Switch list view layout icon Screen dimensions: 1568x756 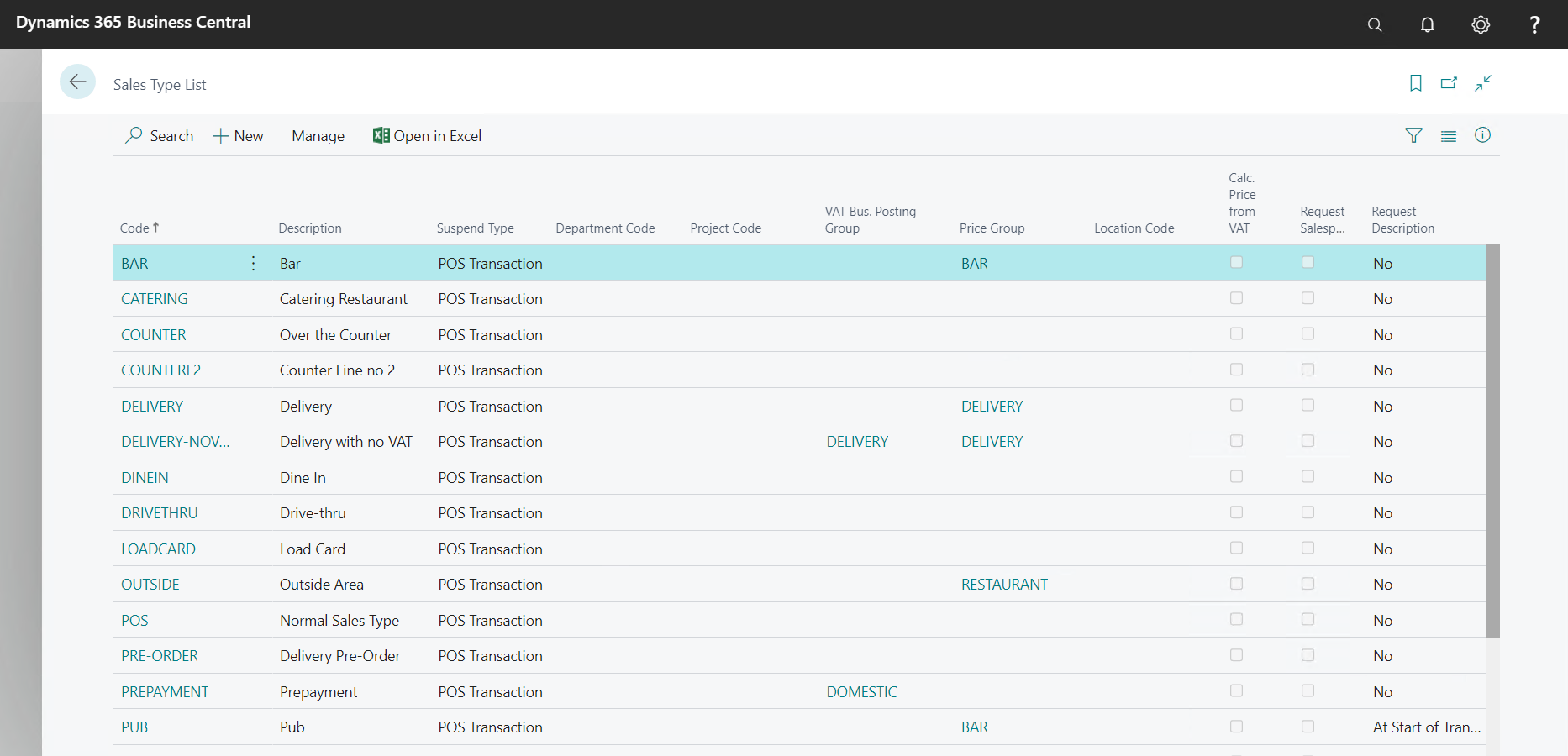(1449, 135)
